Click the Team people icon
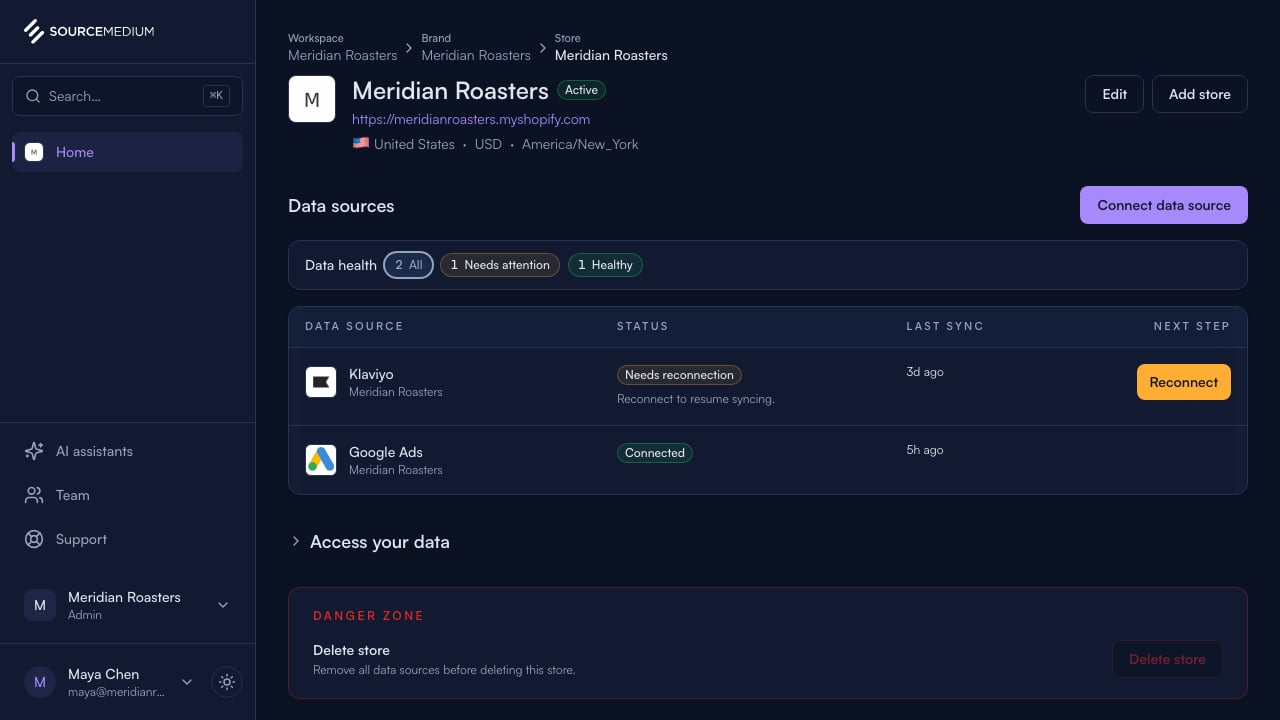 34,495
